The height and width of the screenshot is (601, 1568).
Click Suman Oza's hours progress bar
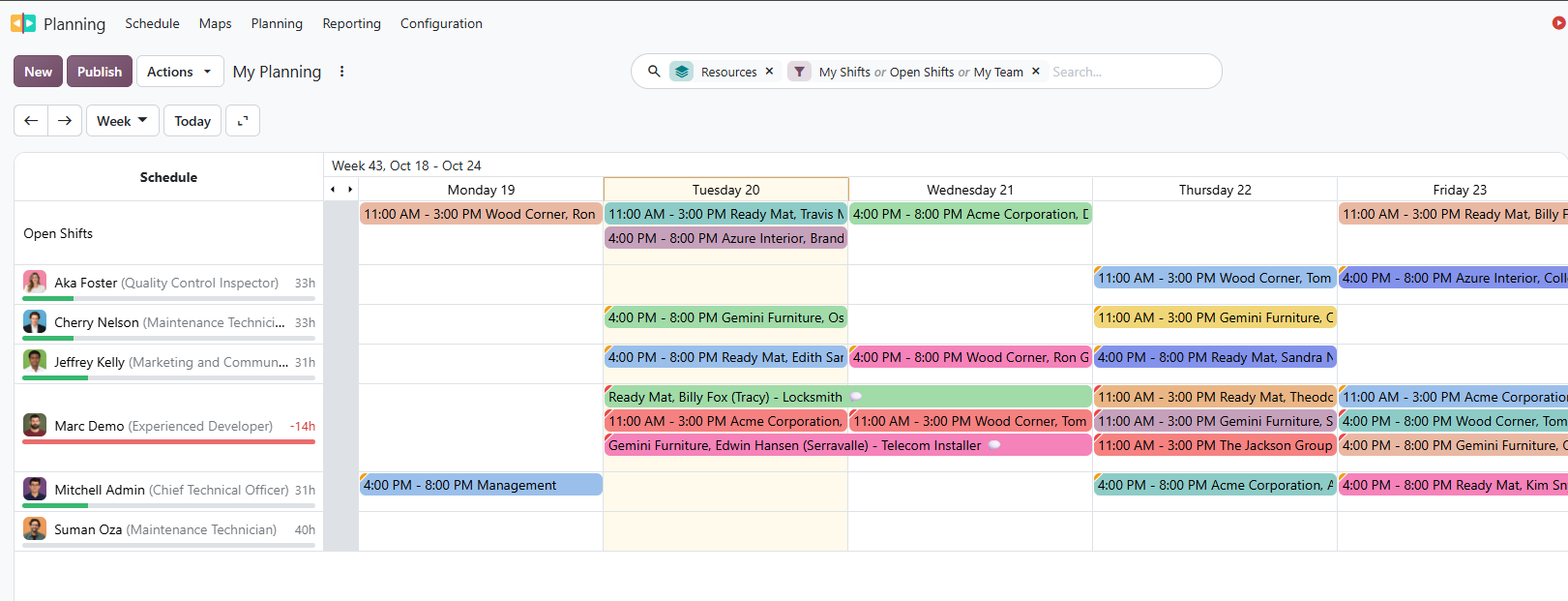tap(169, 546)
